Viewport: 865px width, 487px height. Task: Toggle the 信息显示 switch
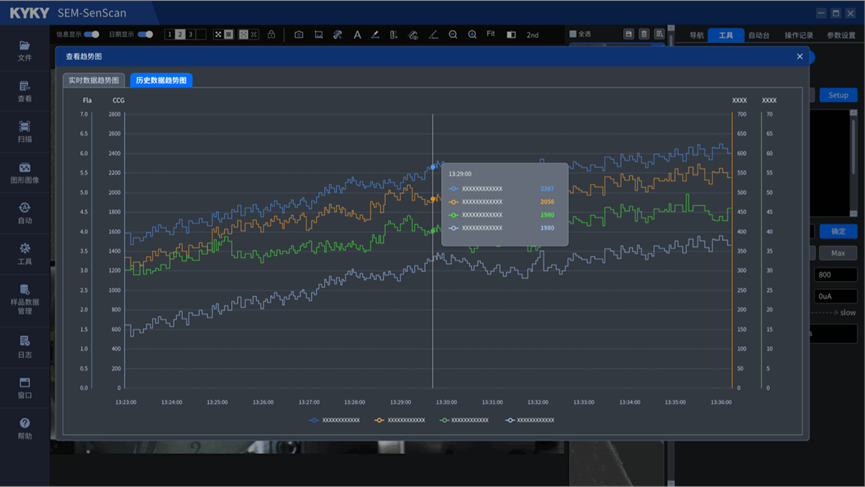click(92, 34)
